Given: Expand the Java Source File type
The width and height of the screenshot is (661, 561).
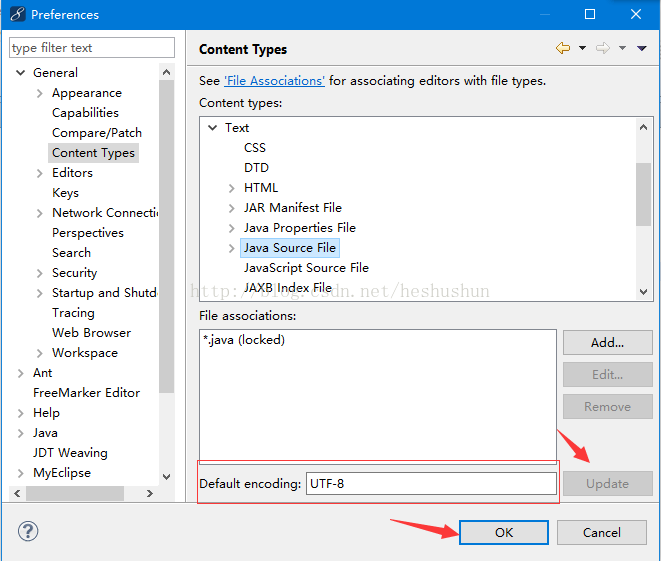Looking at the screenshot, I should point(231,248).
